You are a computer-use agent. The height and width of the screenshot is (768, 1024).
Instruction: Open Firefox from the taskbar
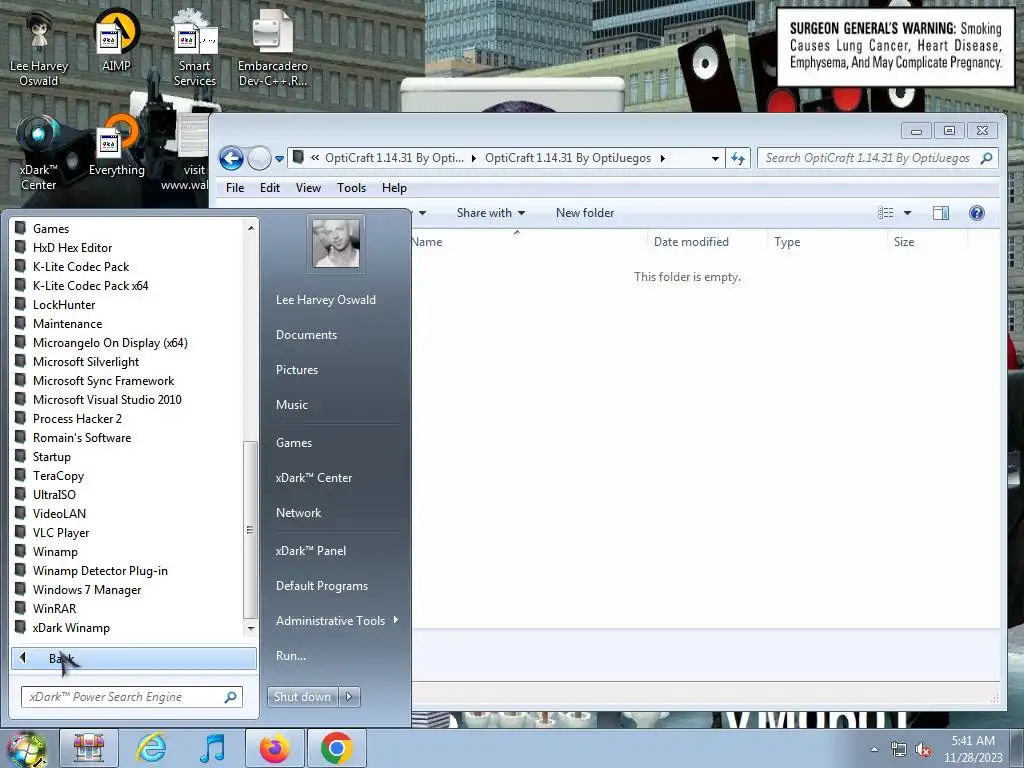tap(274, 748)
